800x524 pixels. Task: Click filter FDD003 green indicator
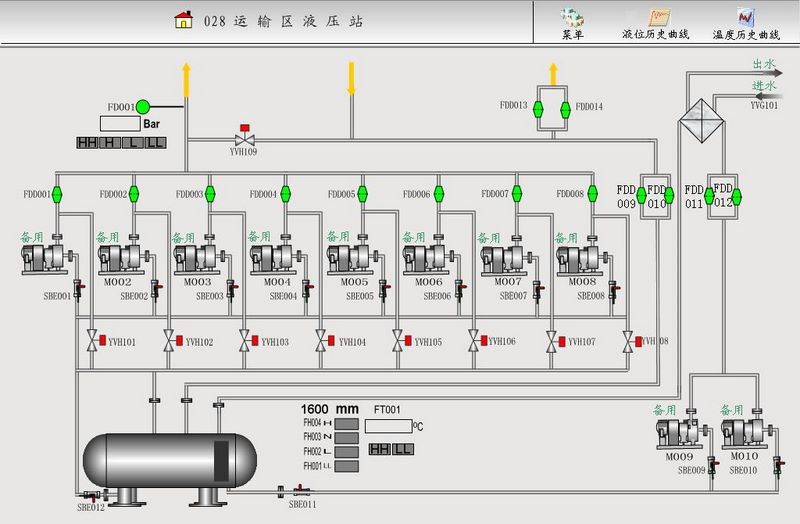[x=210, y=194]
